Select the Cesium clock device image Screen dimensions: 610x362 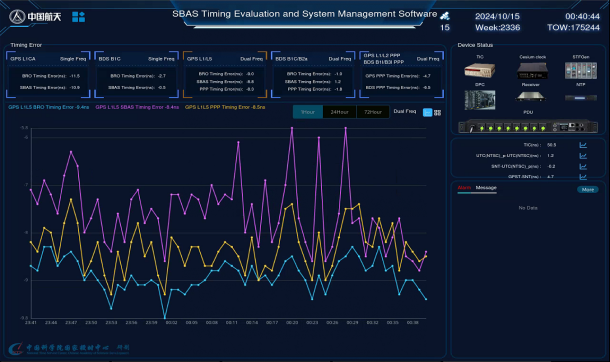tap(532, 71)
